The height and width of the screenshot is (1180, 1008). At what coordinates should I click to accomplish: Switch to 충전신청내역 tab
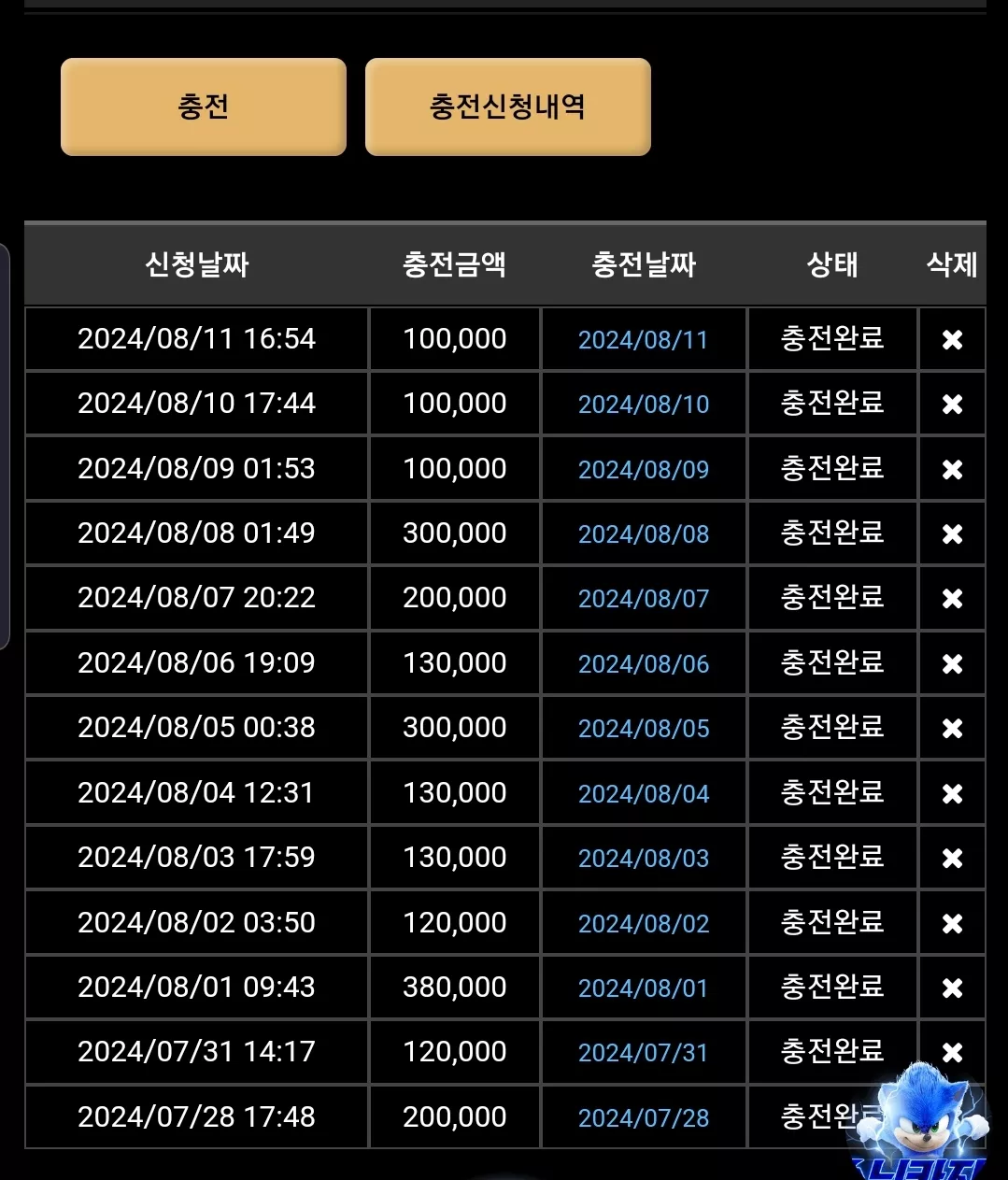coord(507,107)
